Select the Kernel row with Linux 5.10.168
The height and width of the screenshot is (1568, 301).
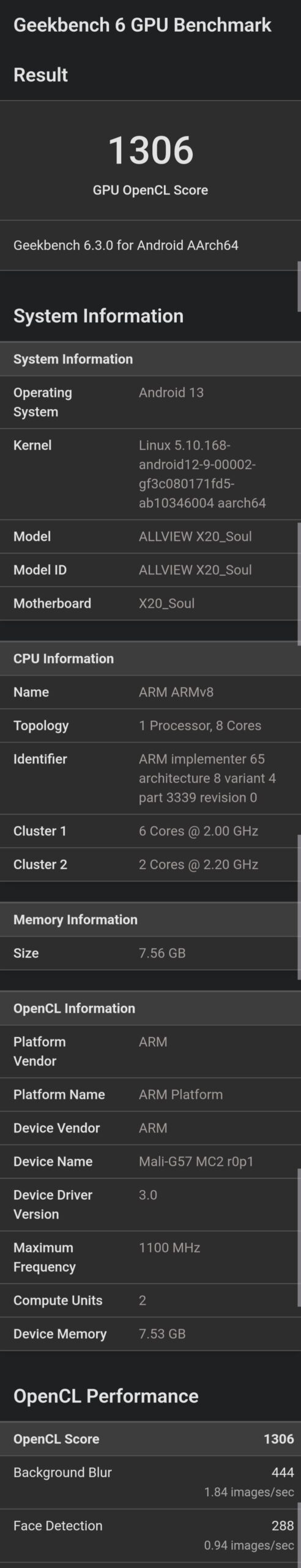click(x=150, y=474)
